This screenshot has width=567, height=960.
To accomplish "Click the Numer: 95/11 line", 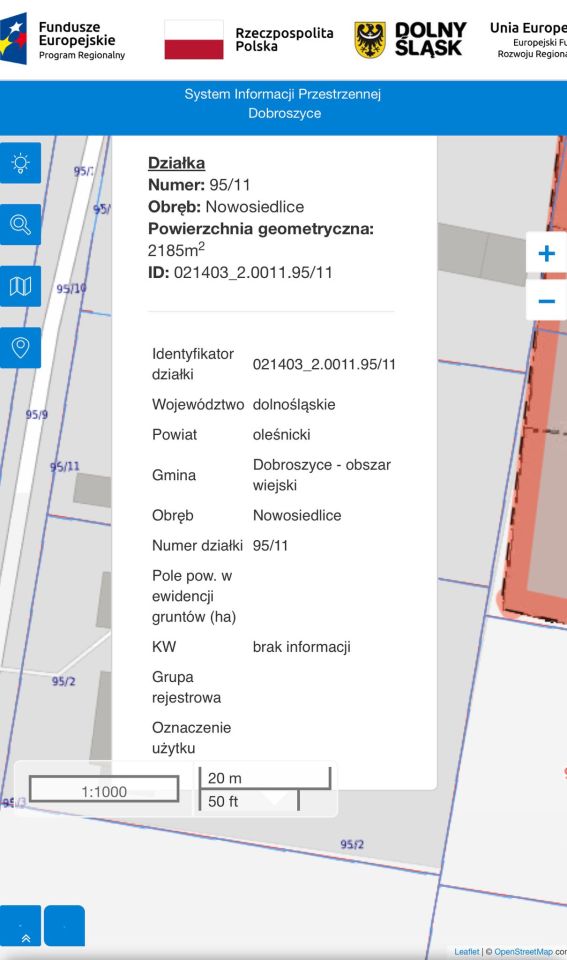I will 199,185.
